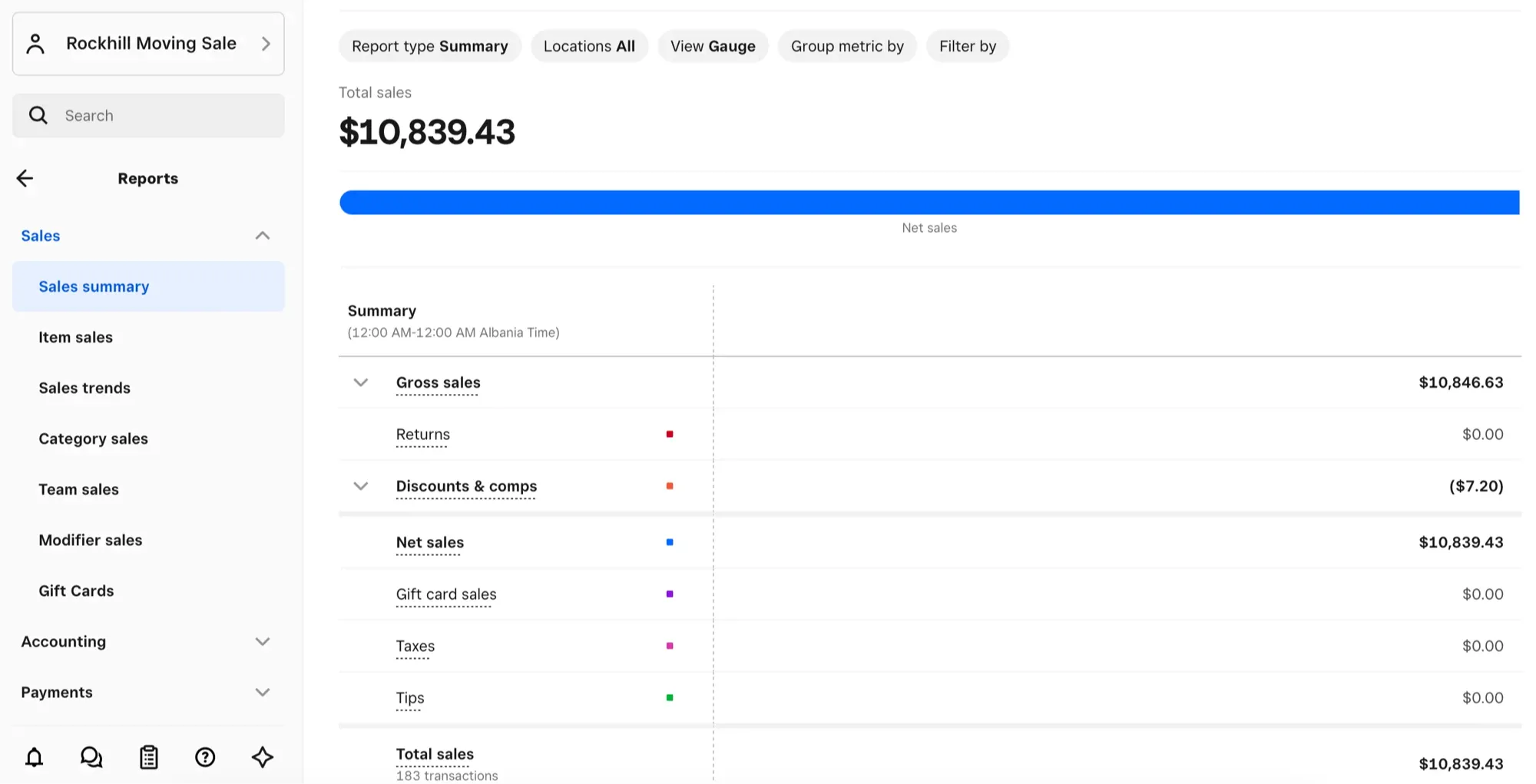This screenshot has width=1536, height=784.
Task: Open the help question mark icon
Action: (205, 757)
